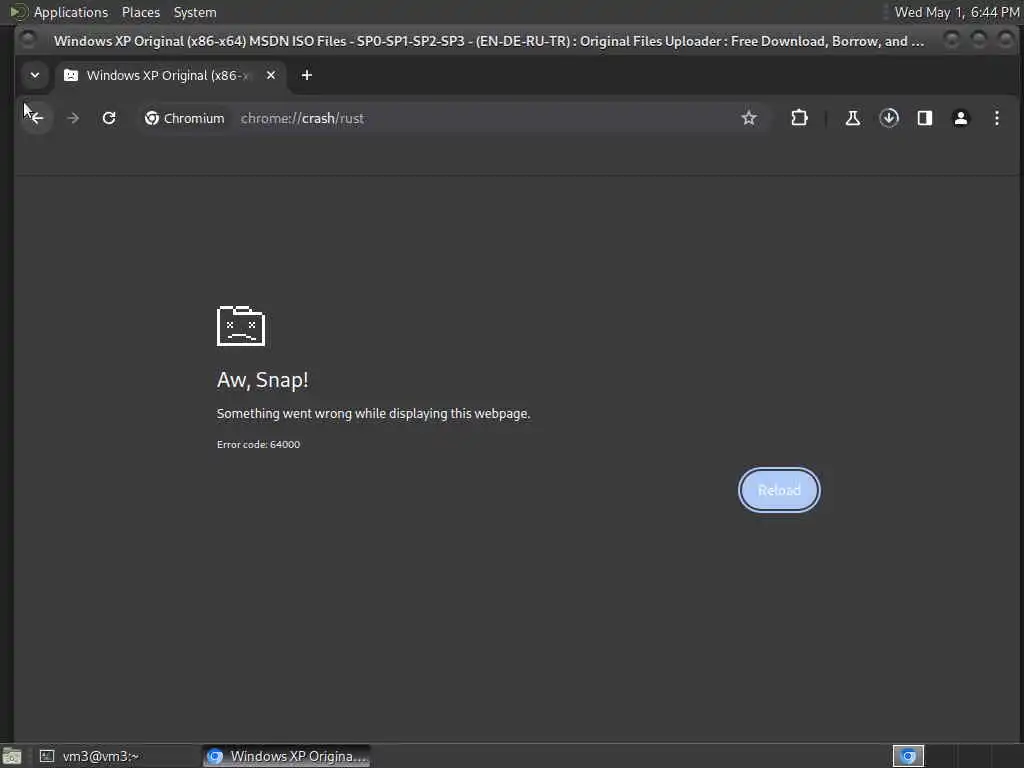Click "Something went wrong while displaying this webpage."
1024x768 pixels.
click(374, 413)
